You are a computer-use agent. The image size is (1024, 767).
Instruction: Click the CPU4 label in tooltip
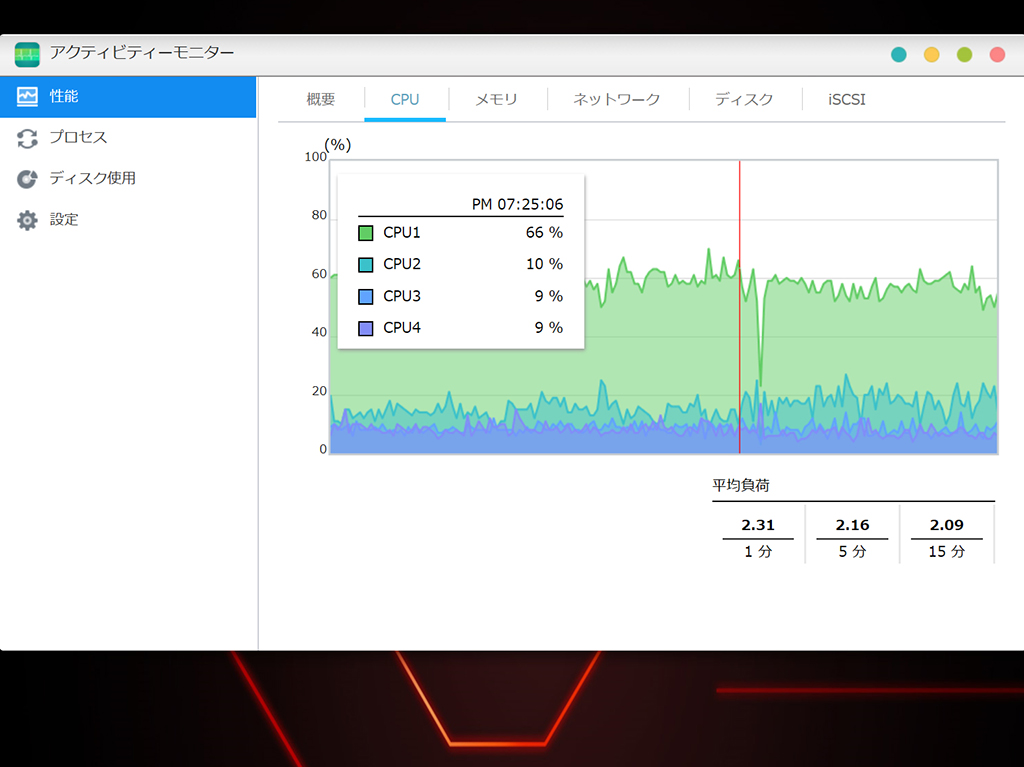coord(402,327)
